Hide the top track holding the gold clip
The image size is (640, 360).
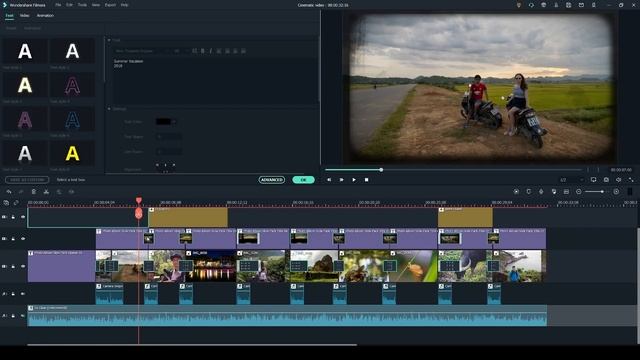tap(23, 217)
